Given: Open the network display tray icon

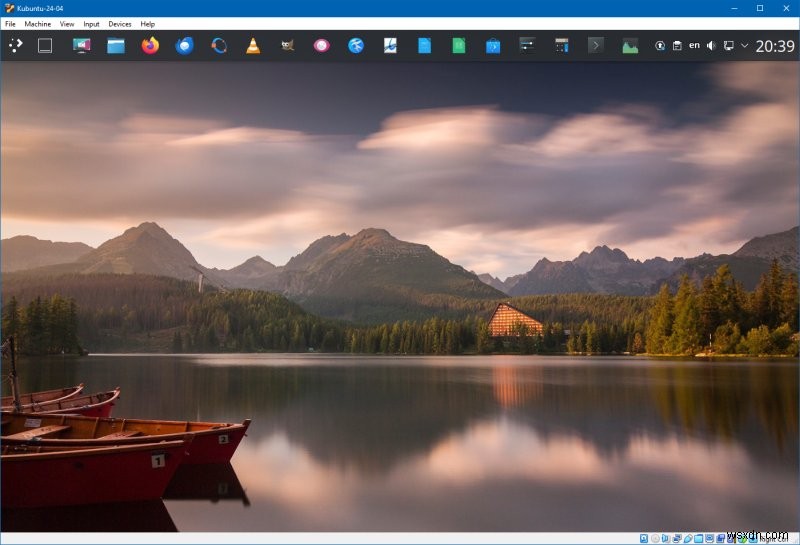Looking at the screenshot, I should [729, 45].
